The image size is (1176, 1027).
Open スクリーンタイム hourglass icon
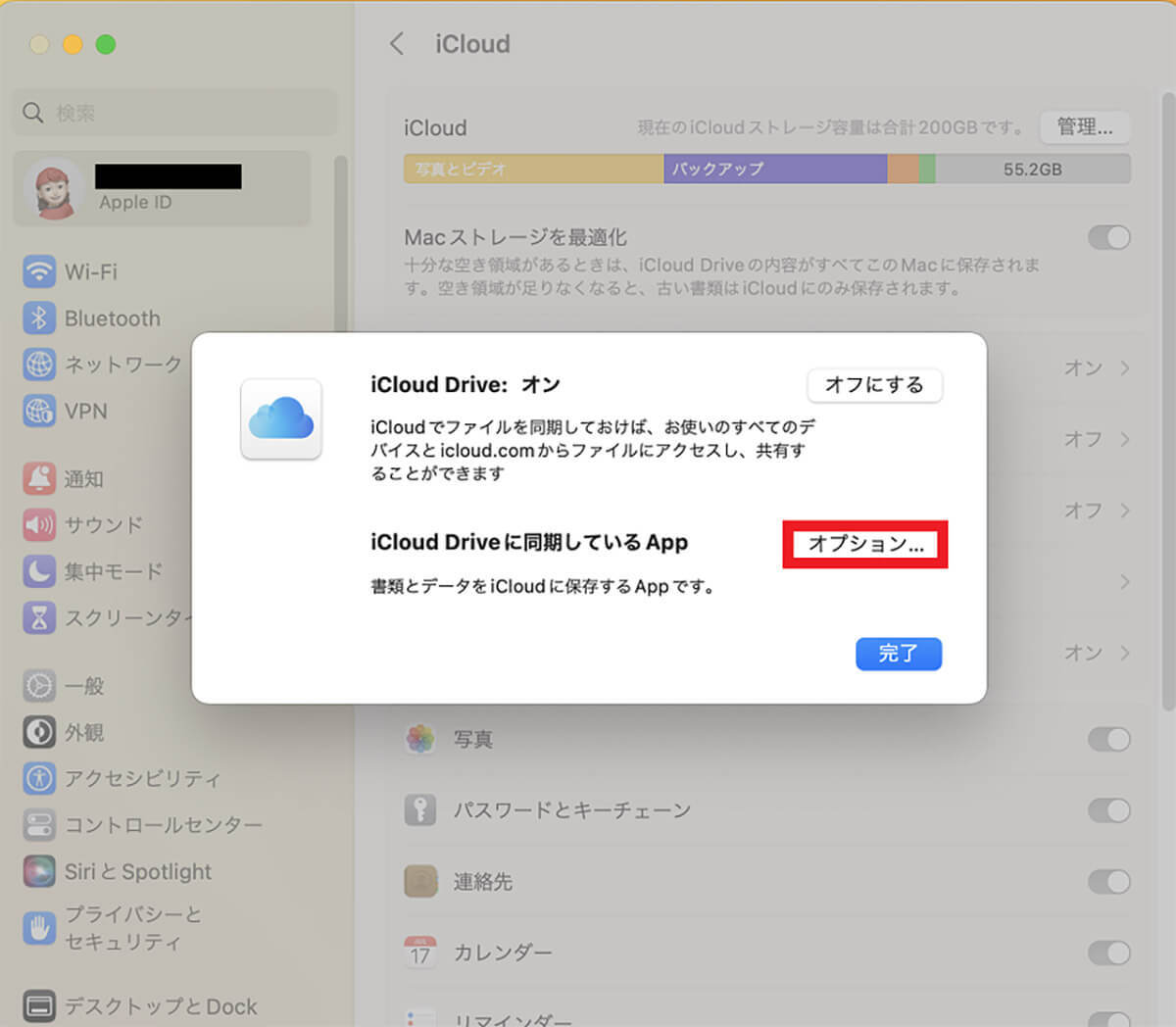(x=39, y=617)
